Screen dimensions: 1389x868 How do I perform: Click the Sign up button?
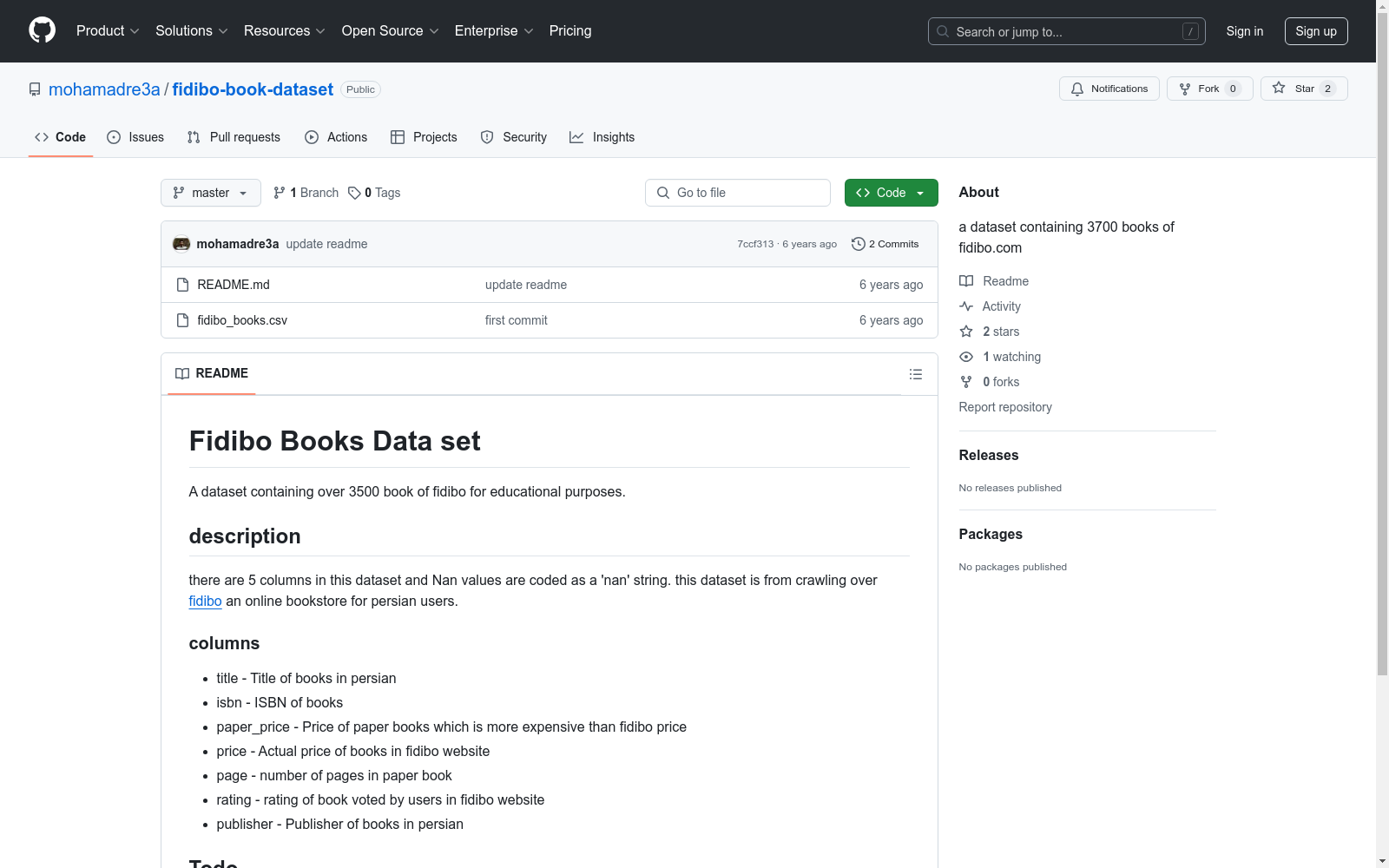coord(1315,31)
